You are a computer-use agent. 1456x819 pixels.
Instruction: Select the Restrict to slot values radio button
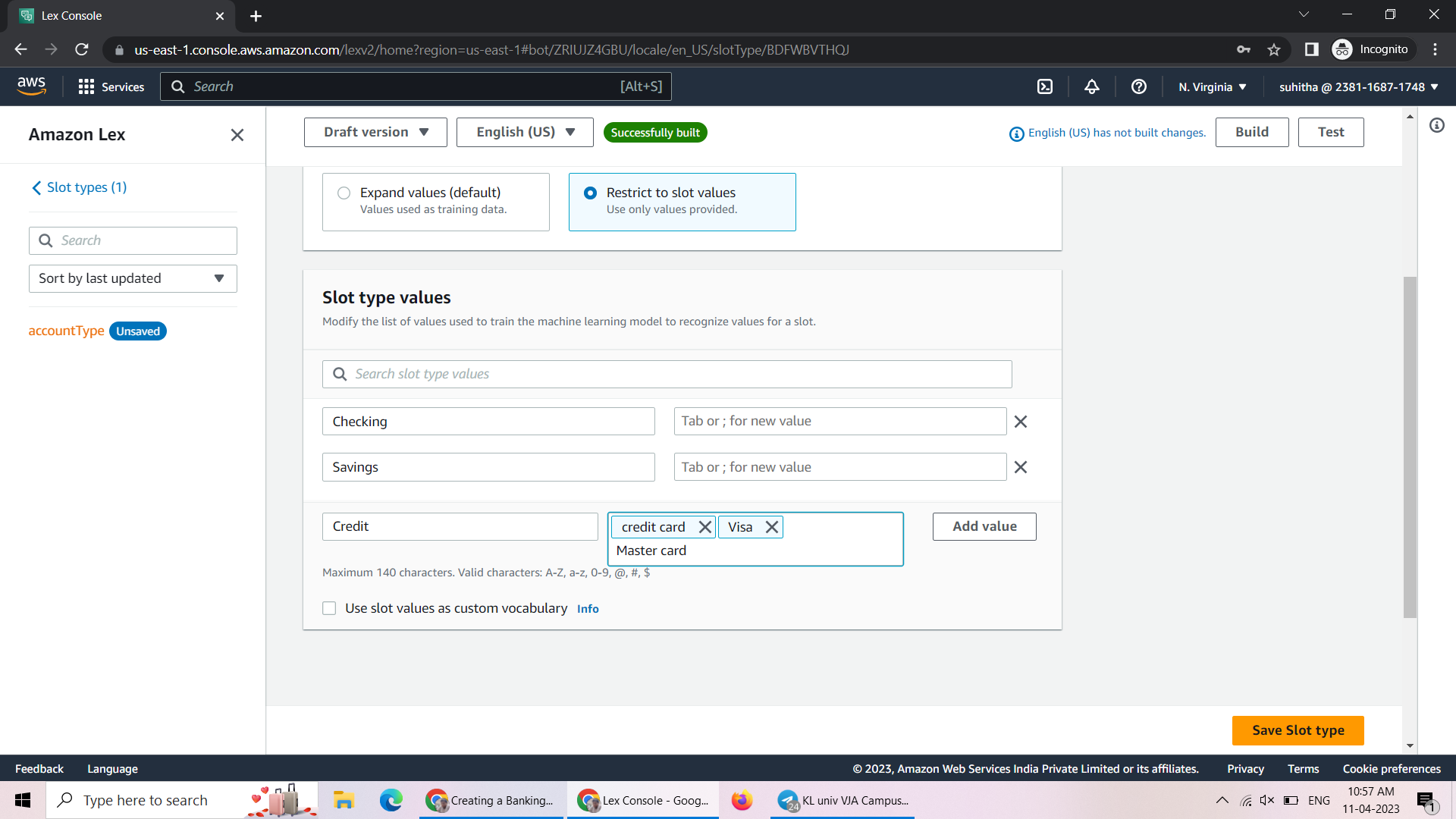click(x=590, y=193)
